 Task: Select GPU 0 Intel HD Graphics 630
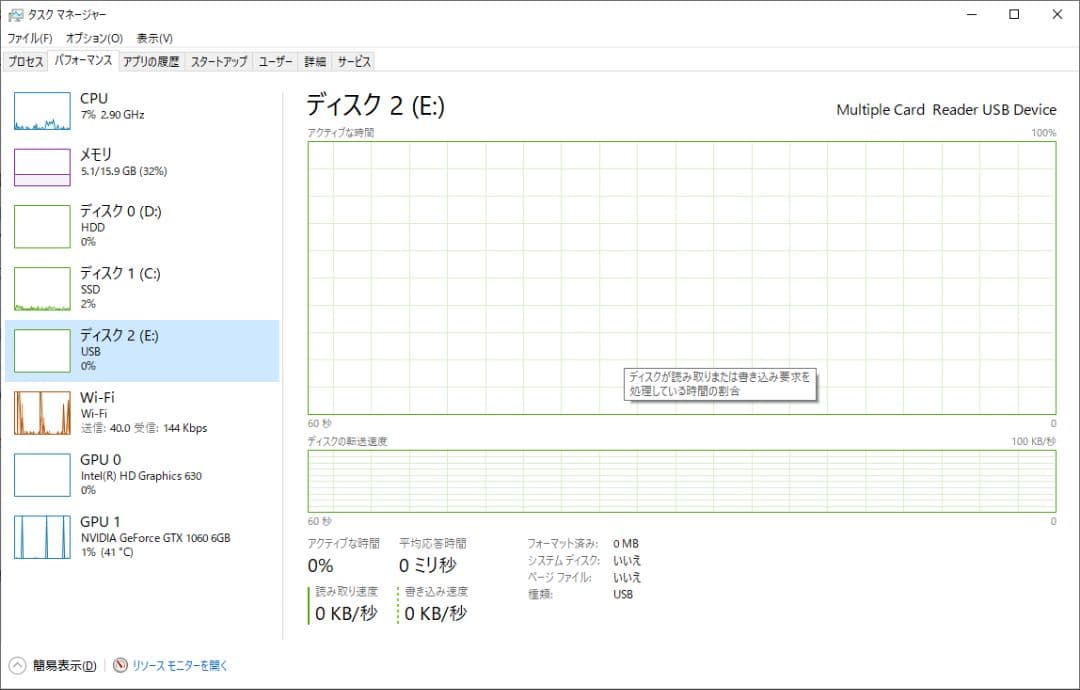(x=142, y=474)
